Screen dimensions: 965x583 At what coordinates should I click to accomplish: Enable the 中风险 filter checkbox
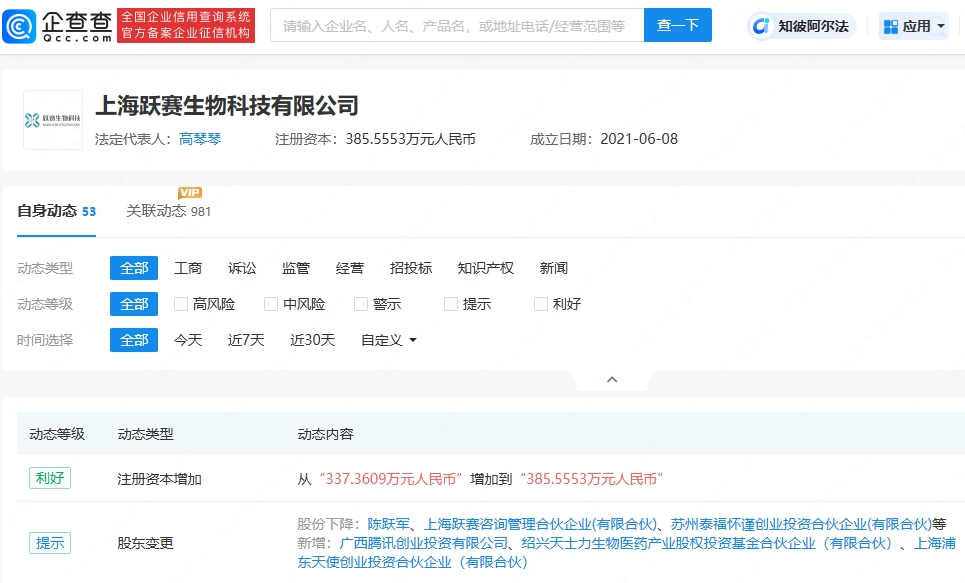[271, 304]
